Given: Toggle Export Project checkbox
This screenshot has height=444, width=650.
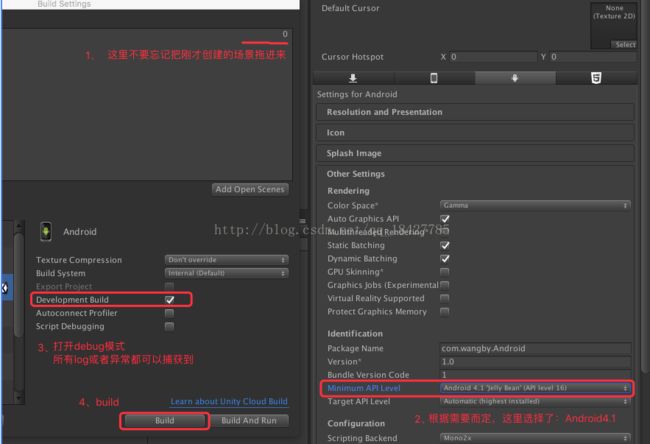Looking at the screenshot, I should click(x=169, y=286).
